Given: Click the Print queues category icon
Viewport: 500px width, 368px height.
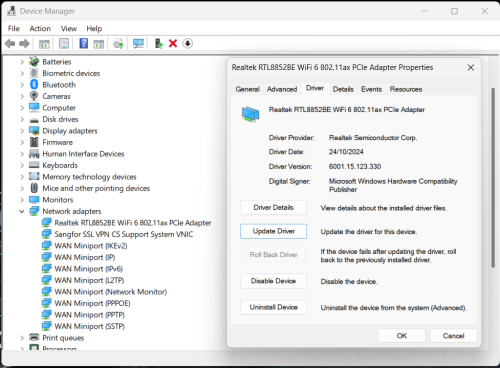Looking at the screenshot, I should tap(34, 337).
